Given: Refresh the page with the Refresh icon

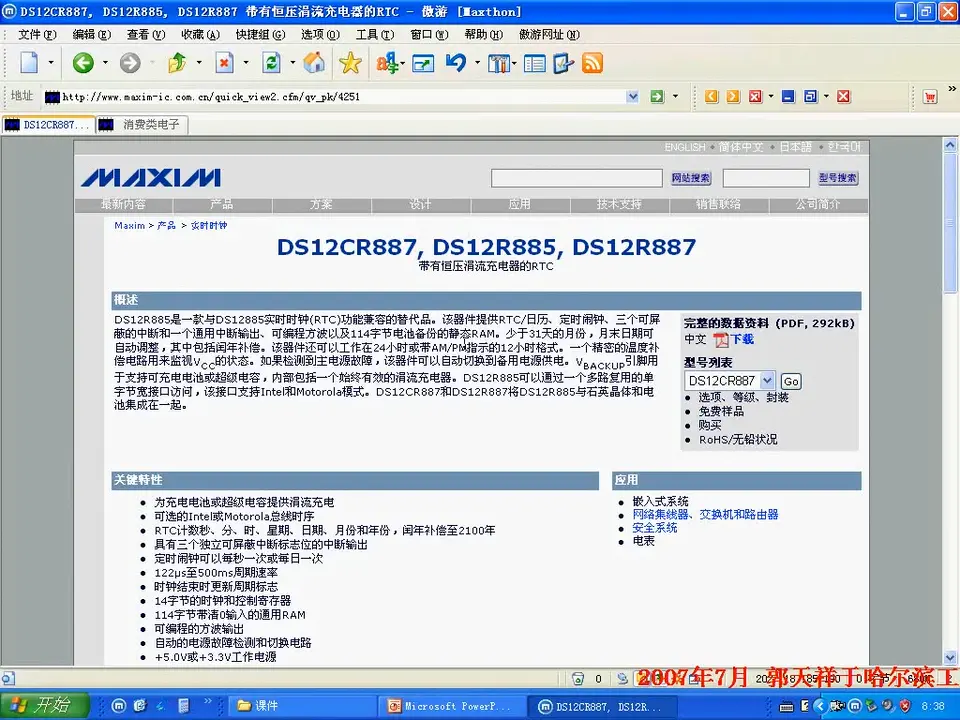Looking at the screenshot, I should 271,62.
